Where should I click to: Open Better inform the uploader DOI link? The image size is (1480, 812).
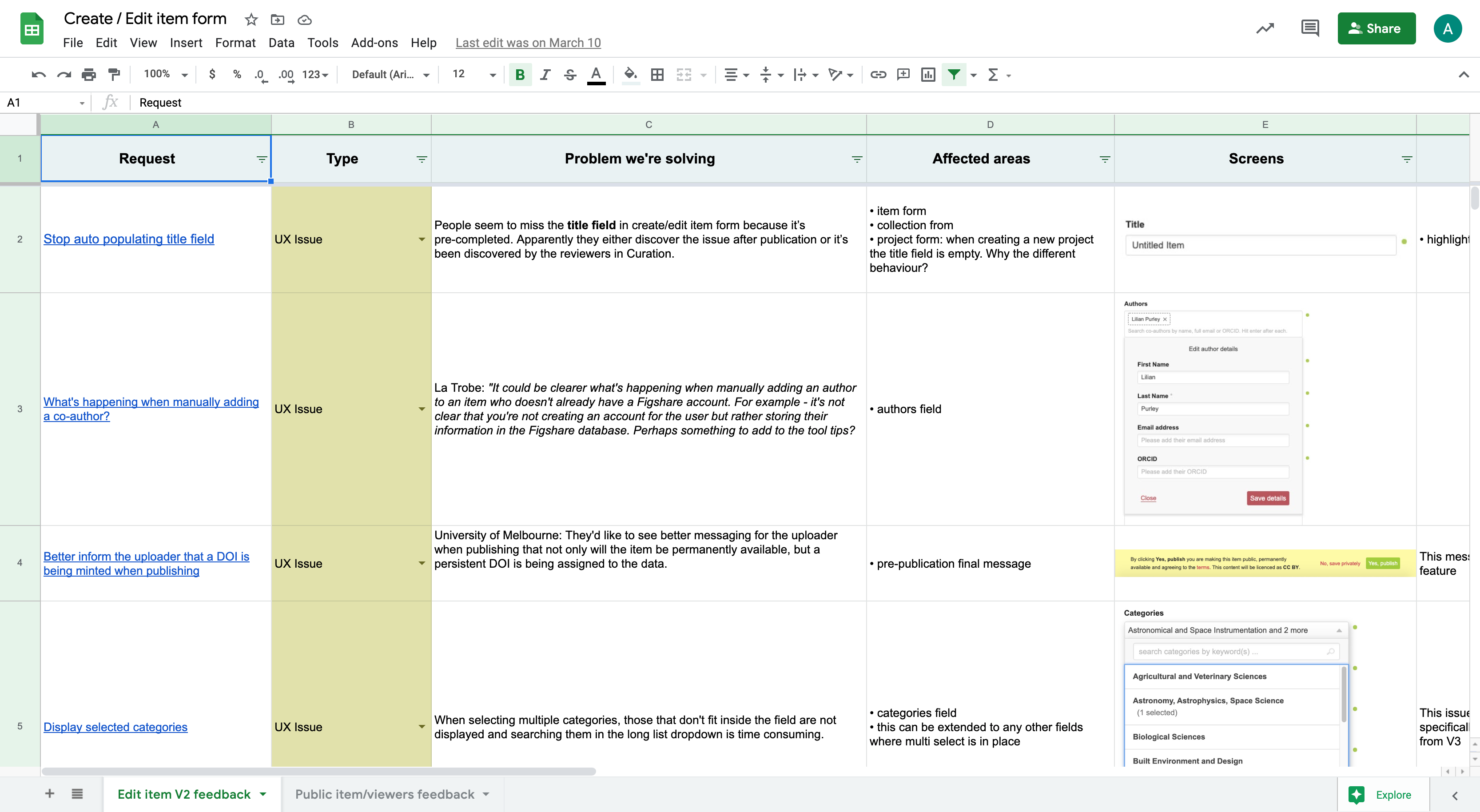tap(147, 564)
